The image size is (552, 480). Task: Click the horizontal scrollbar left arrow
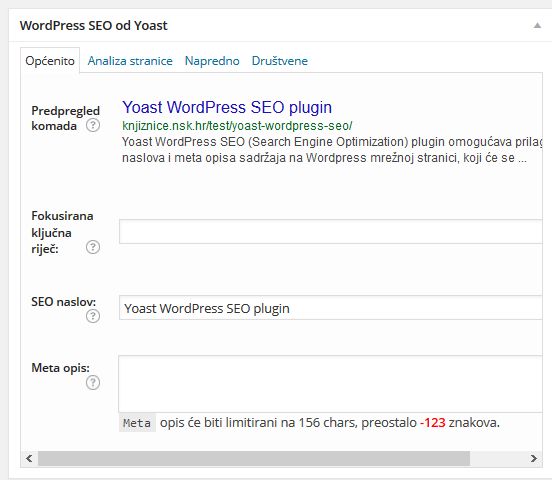[29, 458]
